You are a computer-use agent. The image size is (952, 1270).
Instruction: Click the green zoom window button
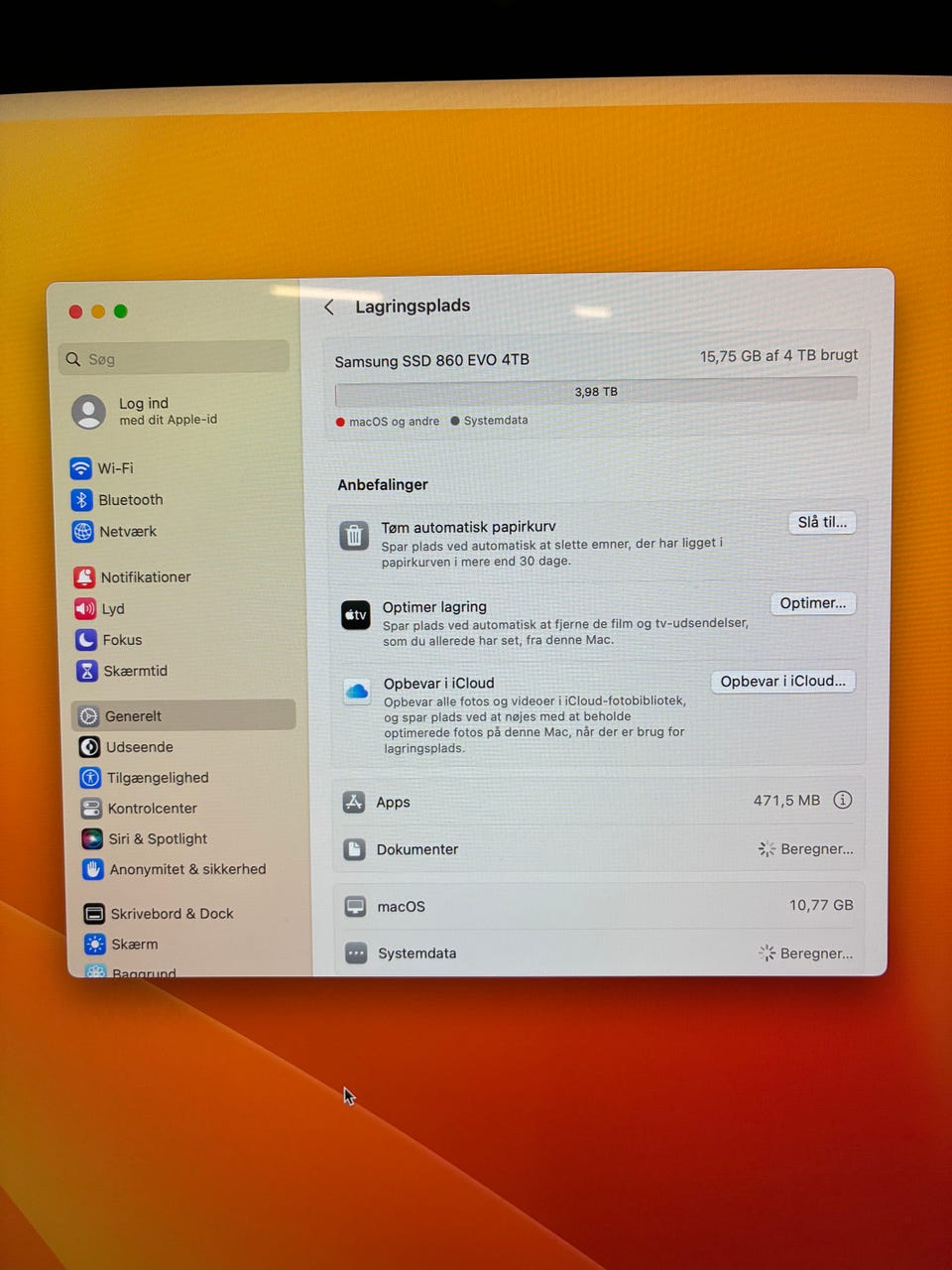121,312
